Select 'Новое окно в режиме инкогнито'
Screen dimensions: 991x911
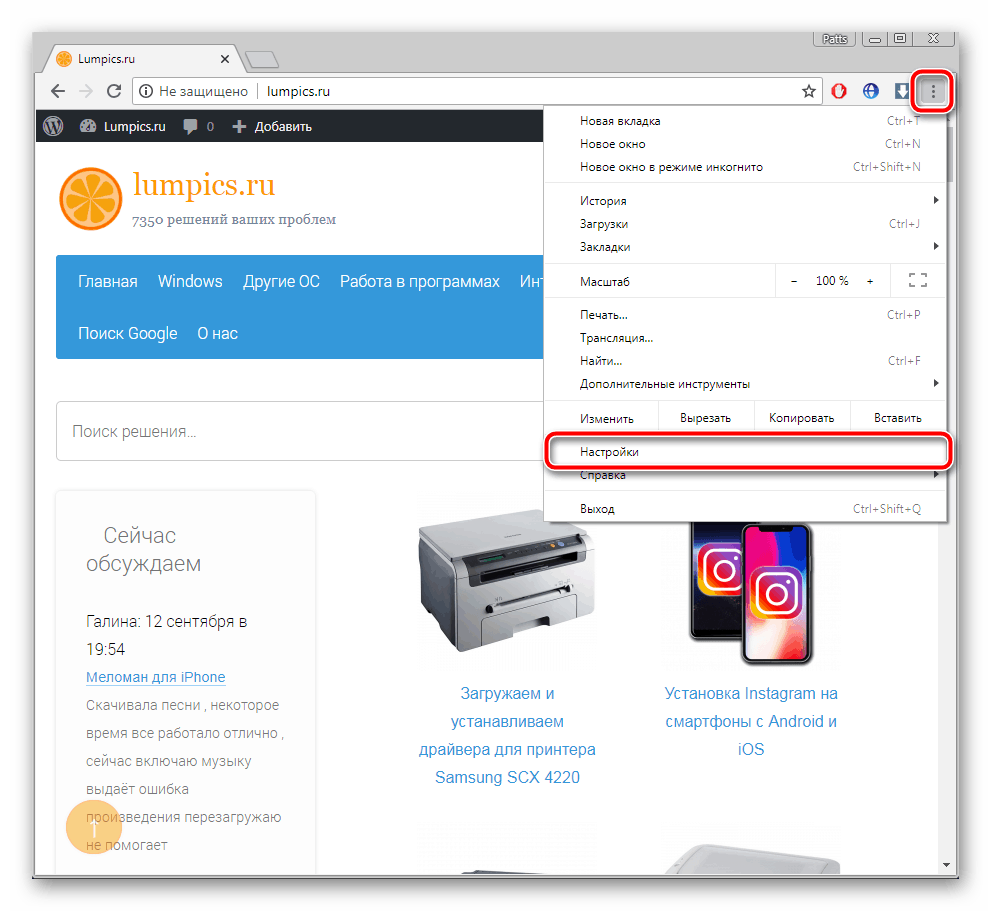tap(745, 167)
